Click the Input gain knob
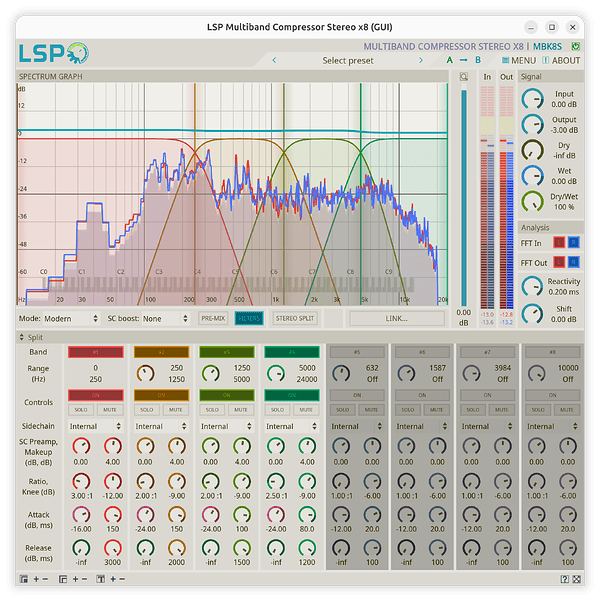600x600 pixels. tap(532, 99)
